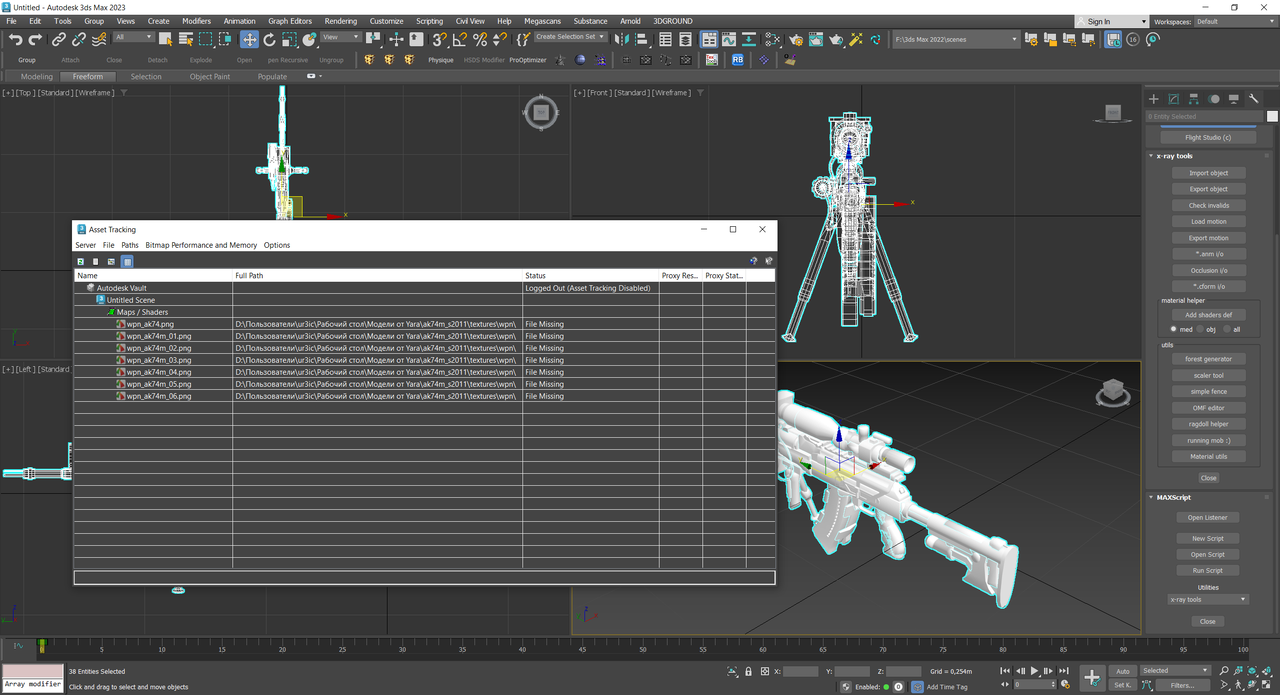Click the Time Configuration icon
Image resolution: width=1280 pixels, height=695 pixels.
[x=1063, y=685]
